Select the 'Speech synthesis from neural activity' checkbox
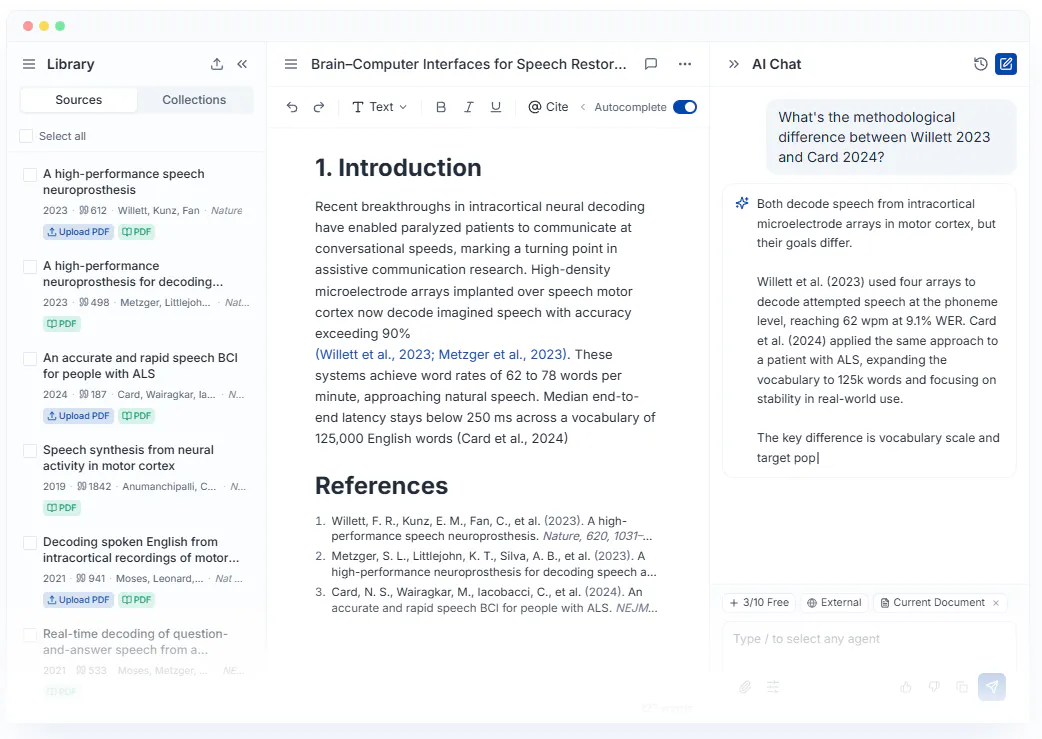 tap(30, 451)
